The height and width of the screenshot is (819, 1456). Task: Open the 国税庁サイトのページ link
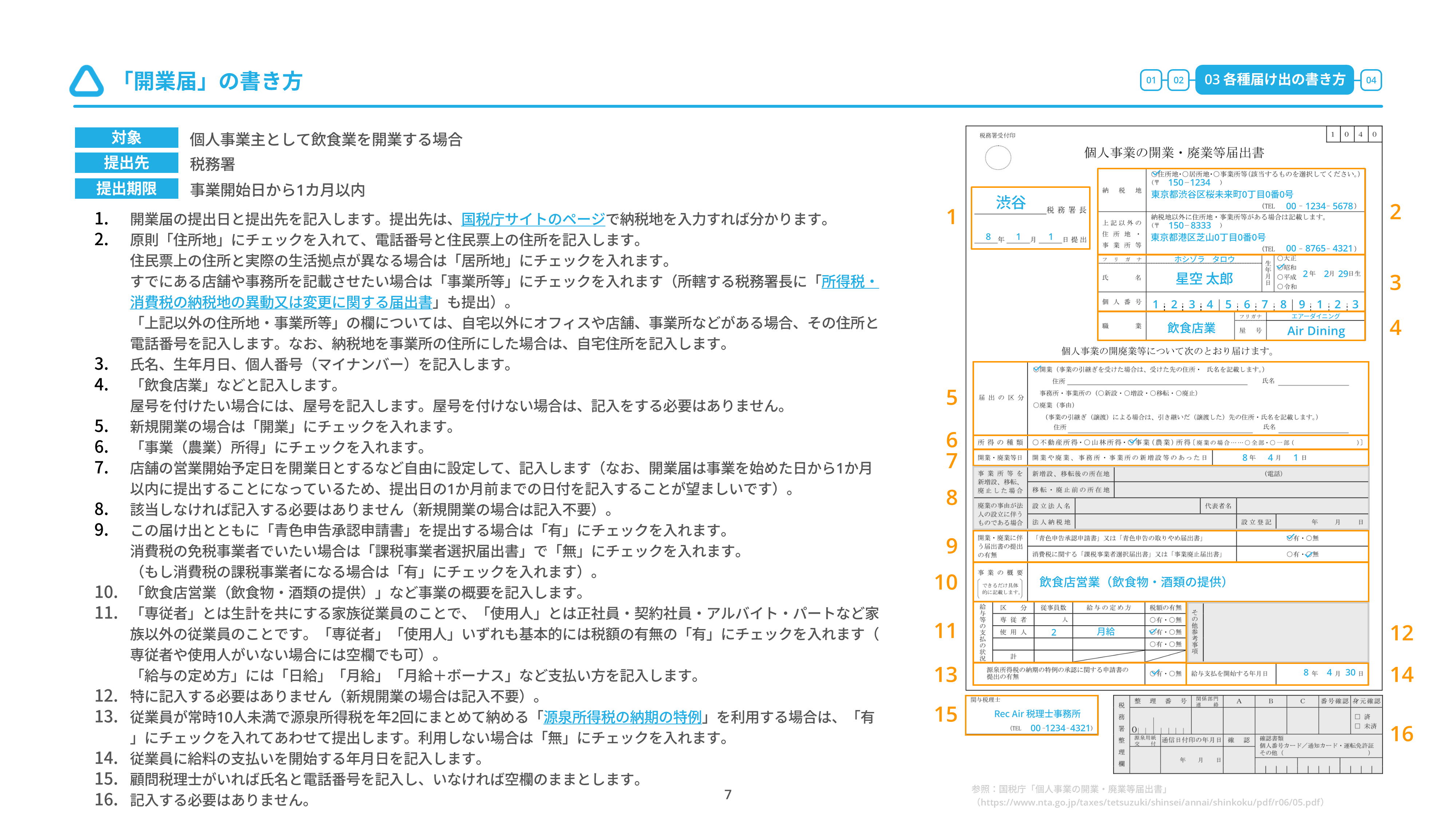click(x=533, y=219)
